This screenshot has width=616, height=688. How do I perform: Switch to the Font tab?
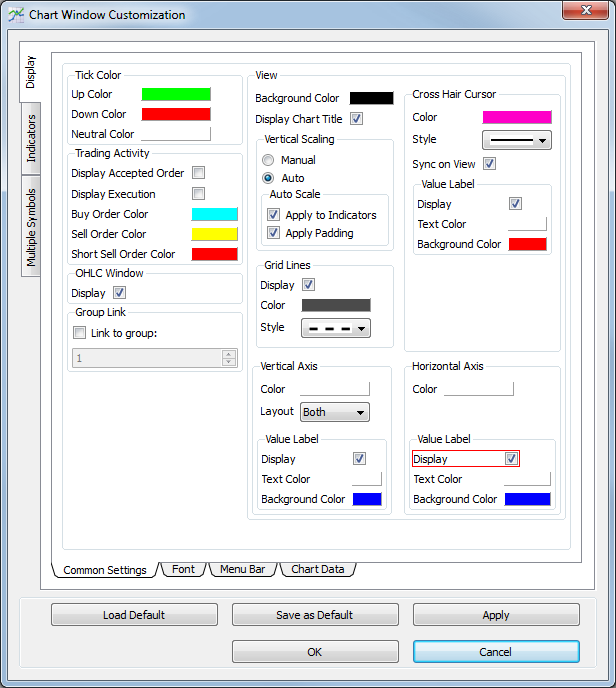coord(183,569)
